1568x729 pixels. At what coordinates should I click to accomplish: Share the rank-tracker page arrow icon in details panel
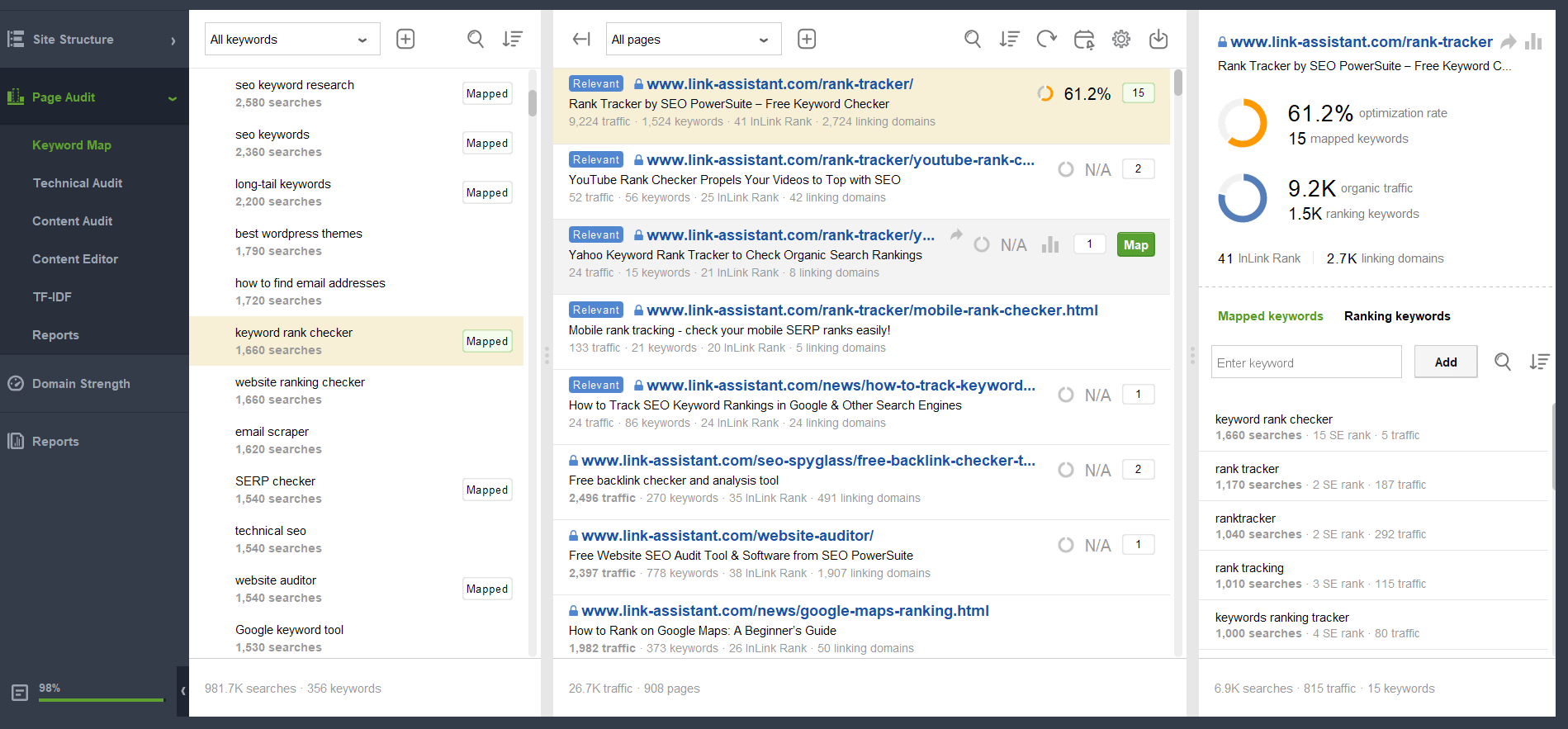tap(1509, 41)
